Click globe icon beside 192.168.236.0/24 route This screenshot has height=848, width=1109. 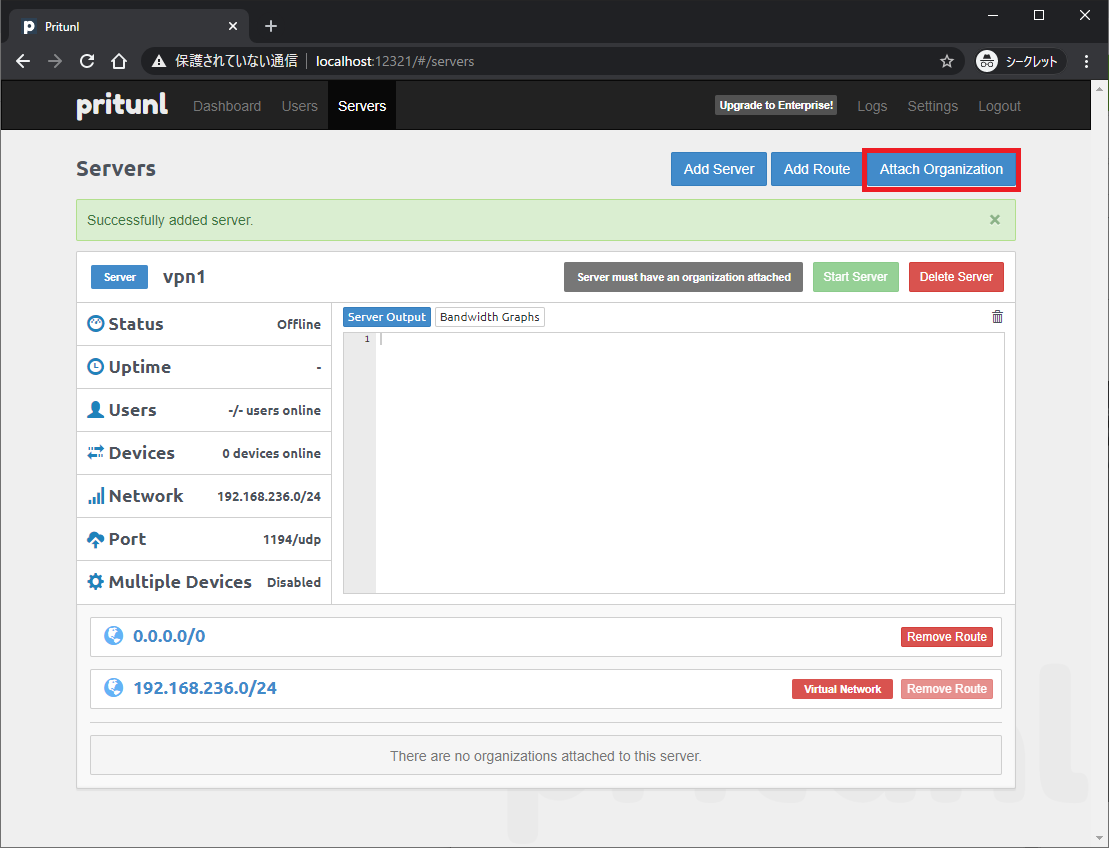[x=113, y=687]
